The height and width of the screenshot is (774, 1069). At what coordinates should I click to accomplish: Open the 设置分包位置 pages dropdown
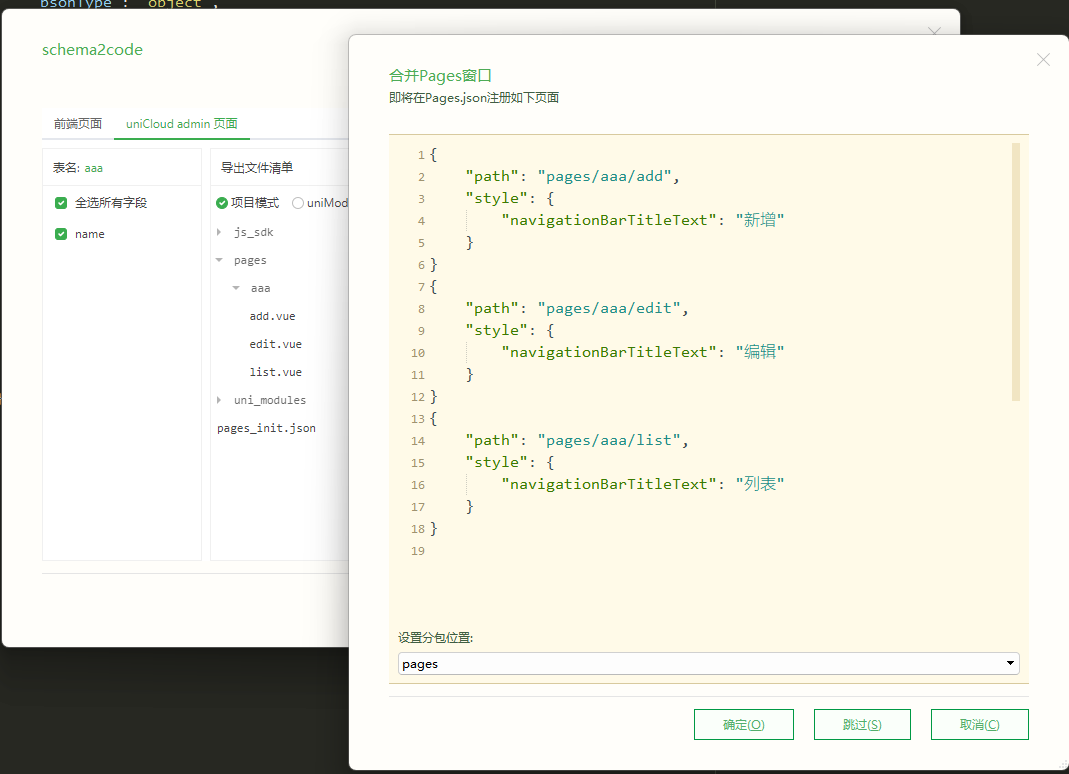coord(708,663)
